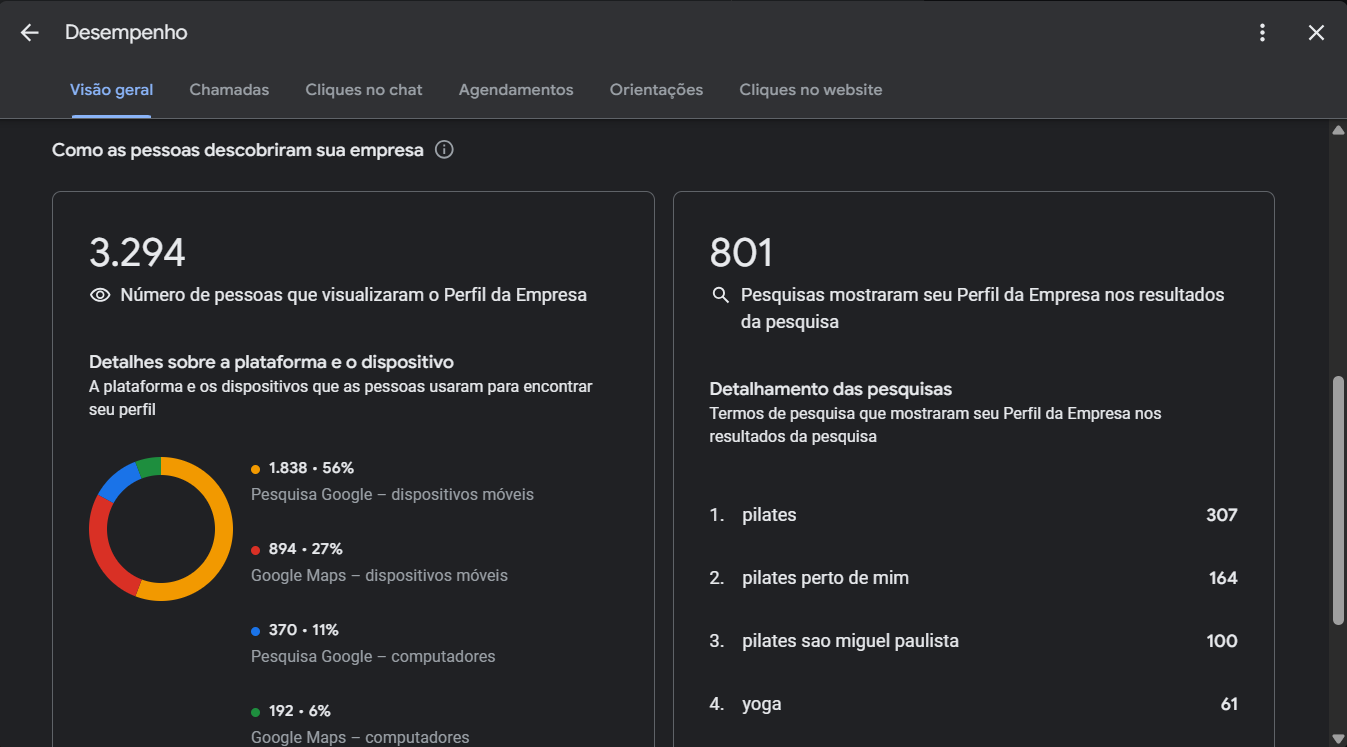
Task: Click the search term 'pilates'
Action: point(769,515)
